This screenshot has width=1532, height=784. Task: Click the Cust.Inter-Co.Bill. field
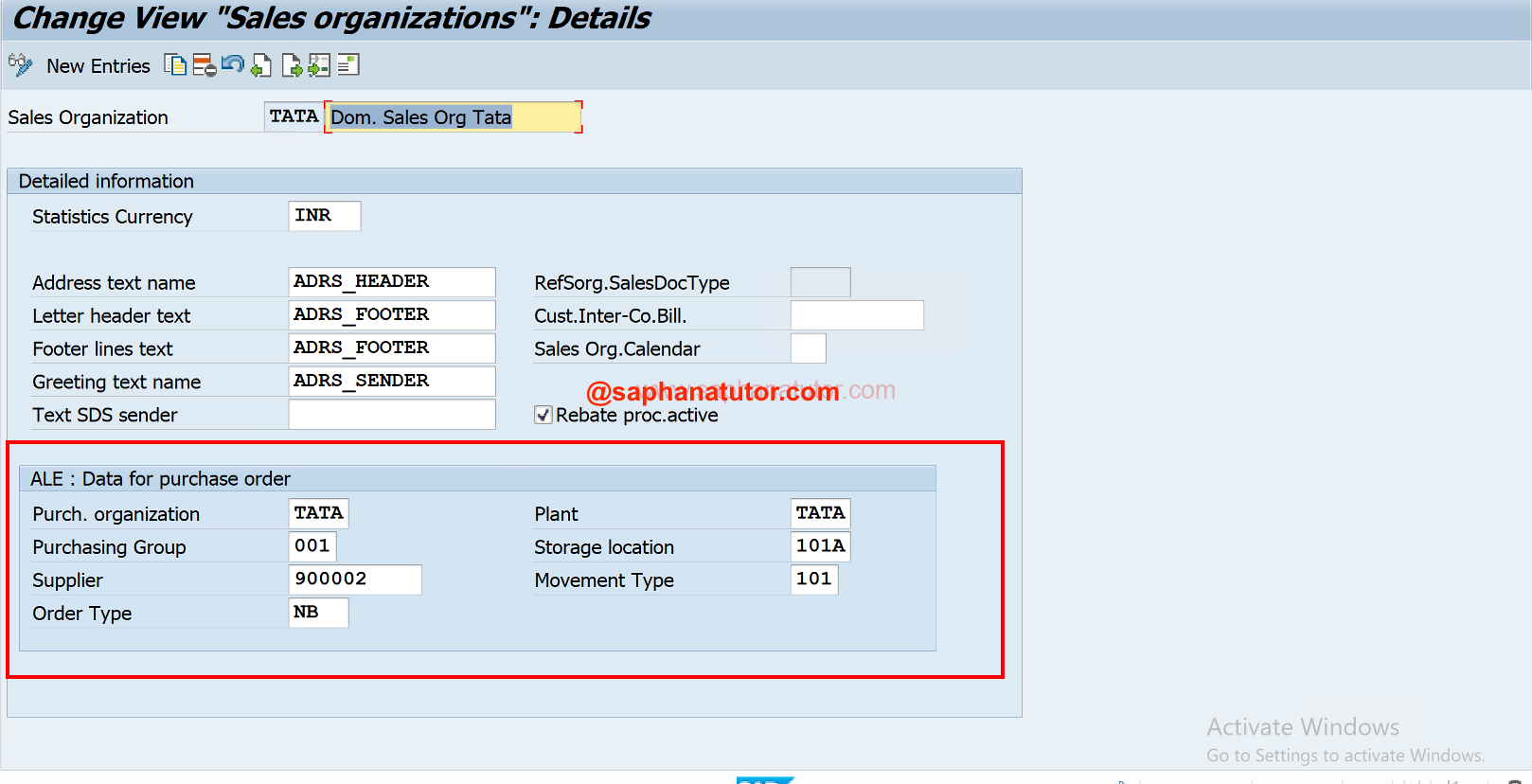click(857, 315)
